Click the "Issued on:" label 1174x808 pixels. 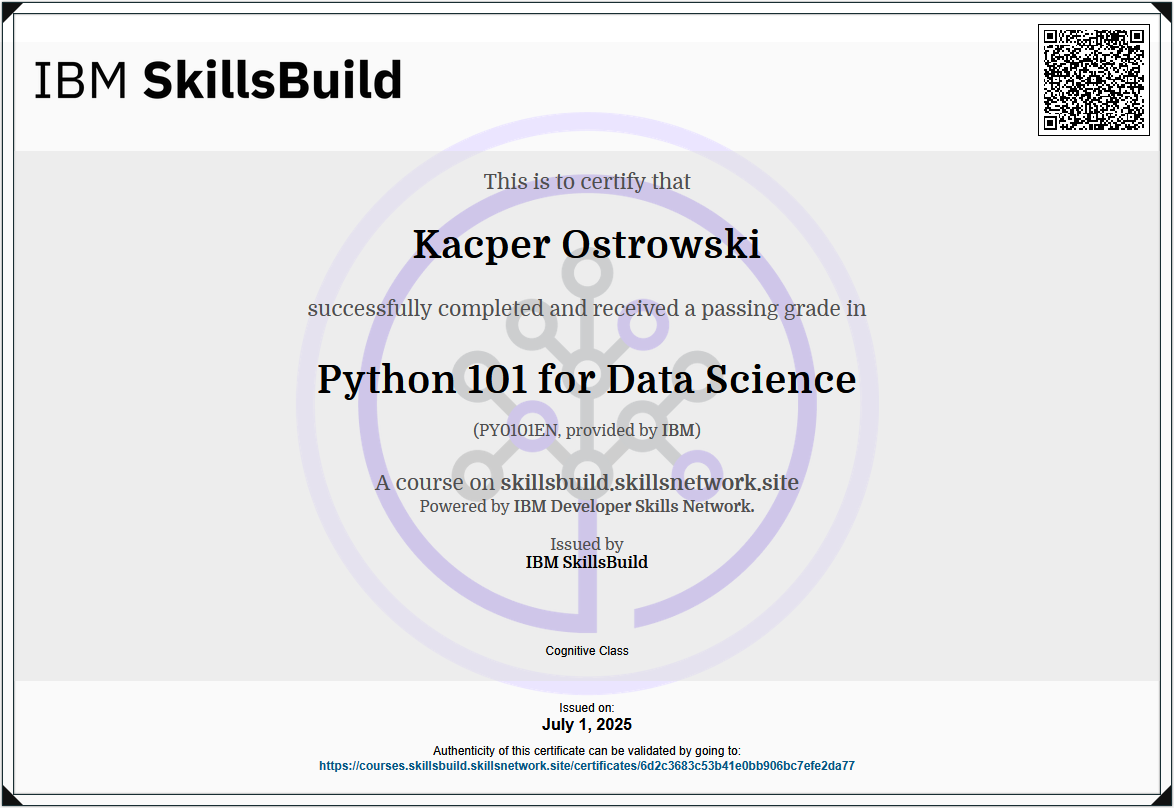(x=587, y=708)
